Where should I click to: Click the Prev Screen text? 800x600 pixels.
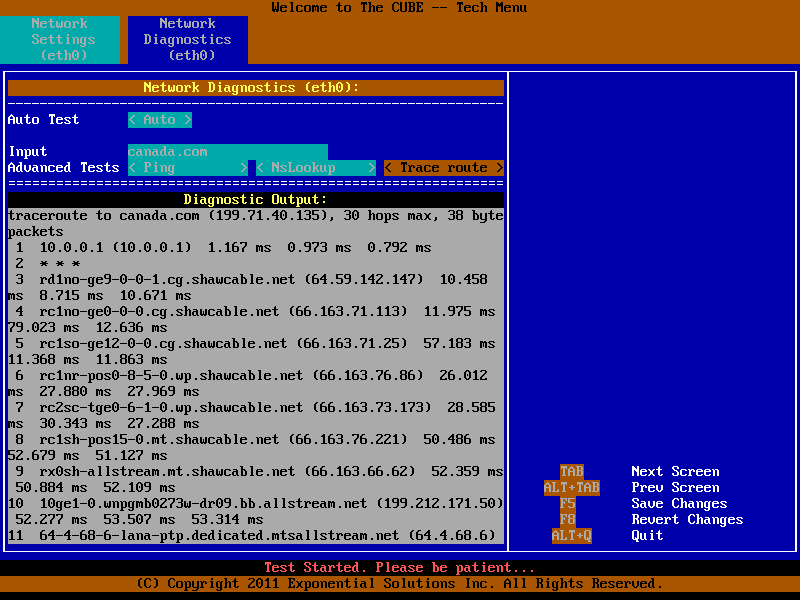pos(675,488)
